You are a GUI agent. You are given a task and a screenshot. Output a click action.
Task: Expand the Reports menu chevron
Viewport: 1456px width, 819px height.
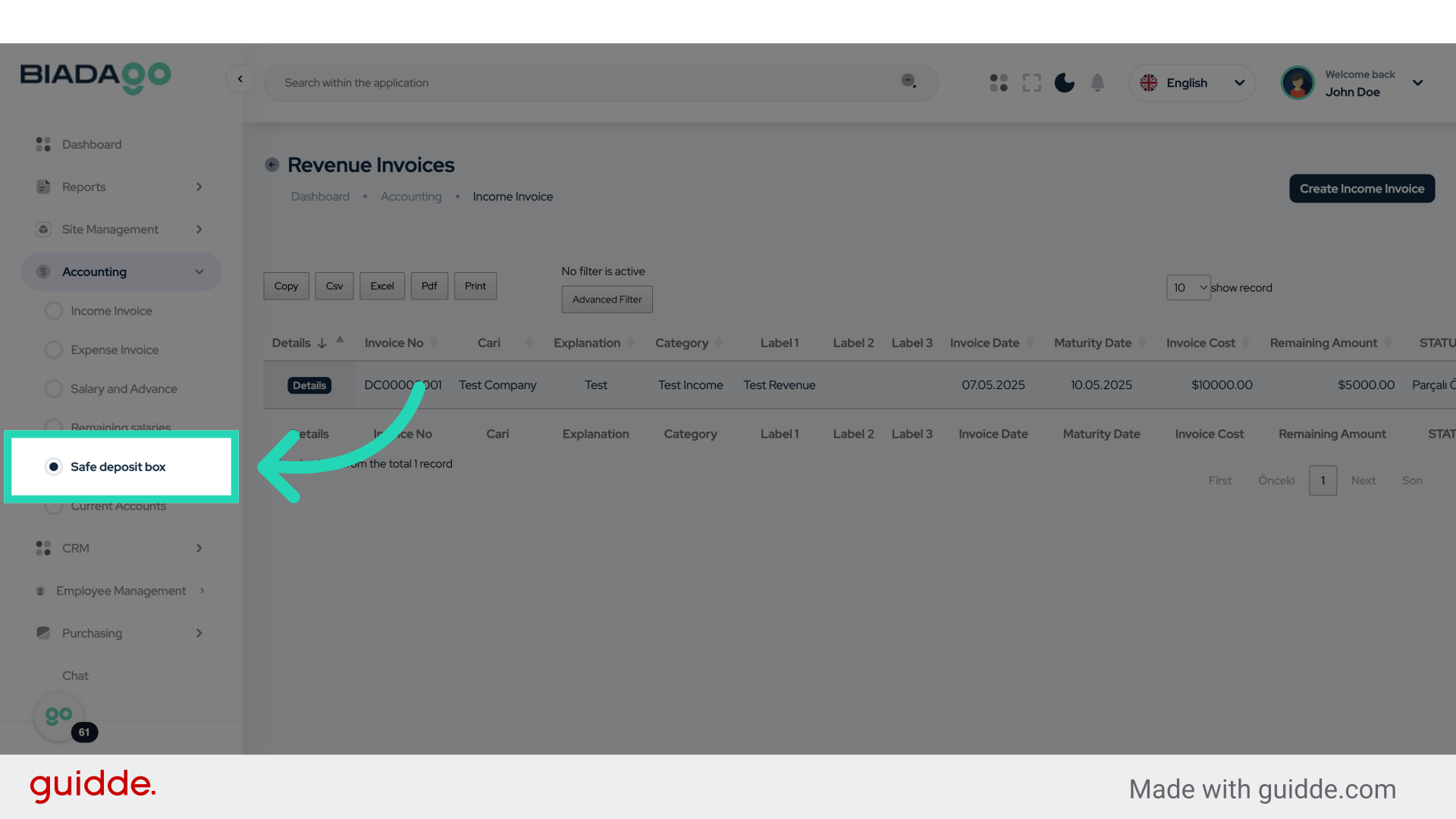point(199,187)
